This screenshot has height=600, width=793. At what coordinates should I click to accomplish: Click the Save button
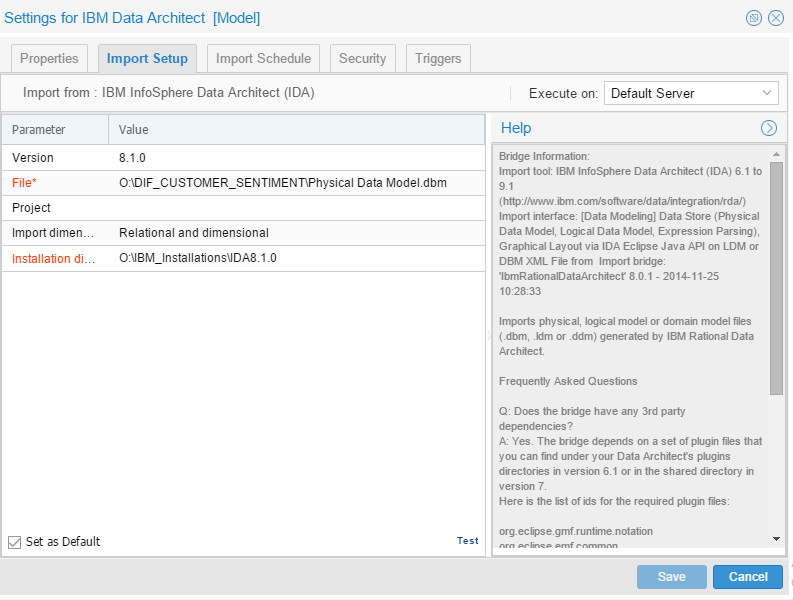click(x=672, y=577)
